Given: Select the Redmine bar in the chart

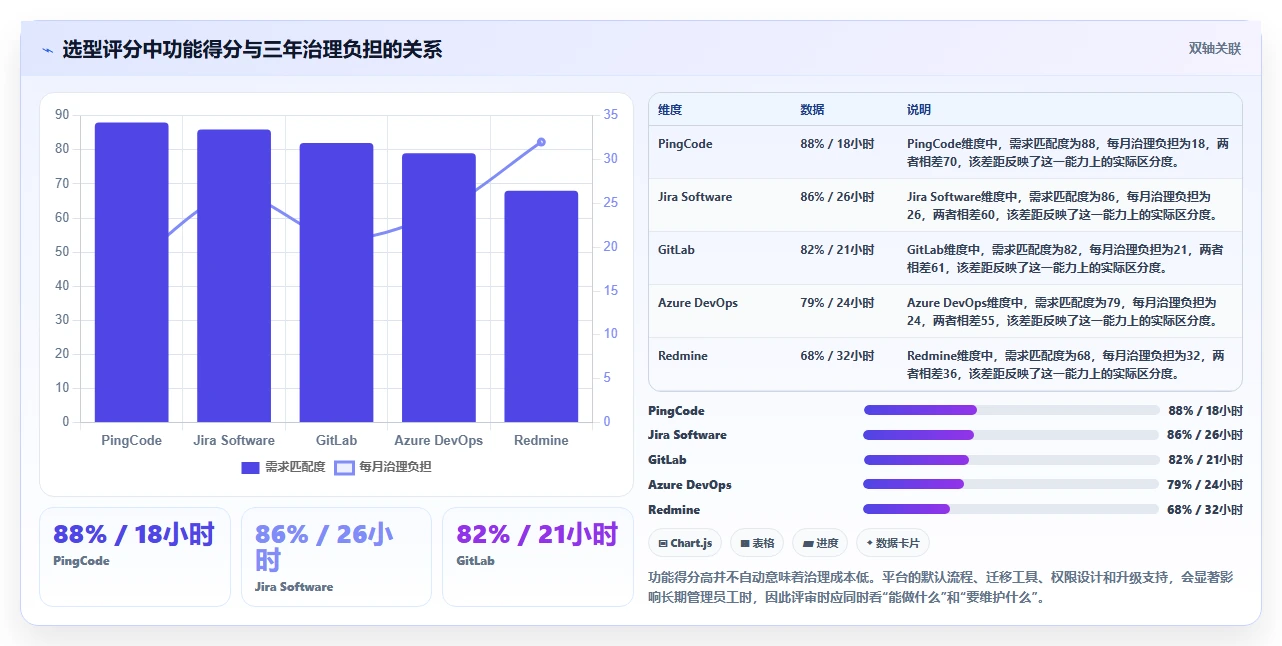Looking at the screenshot, I should [541, 306].
